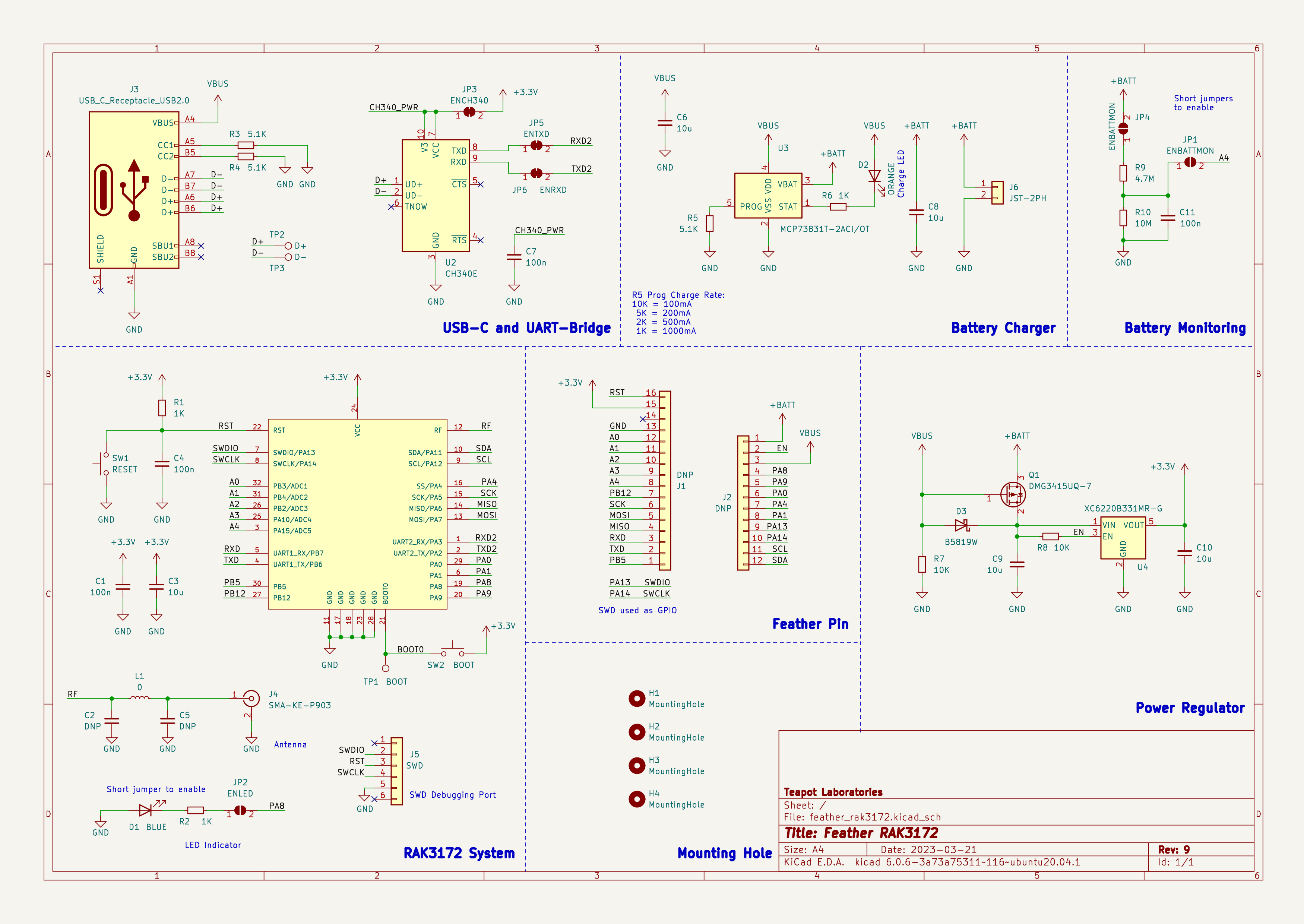Select the J1 DNP 16-pin header
Screen dimensions: 1304x924
coord(665,480)
